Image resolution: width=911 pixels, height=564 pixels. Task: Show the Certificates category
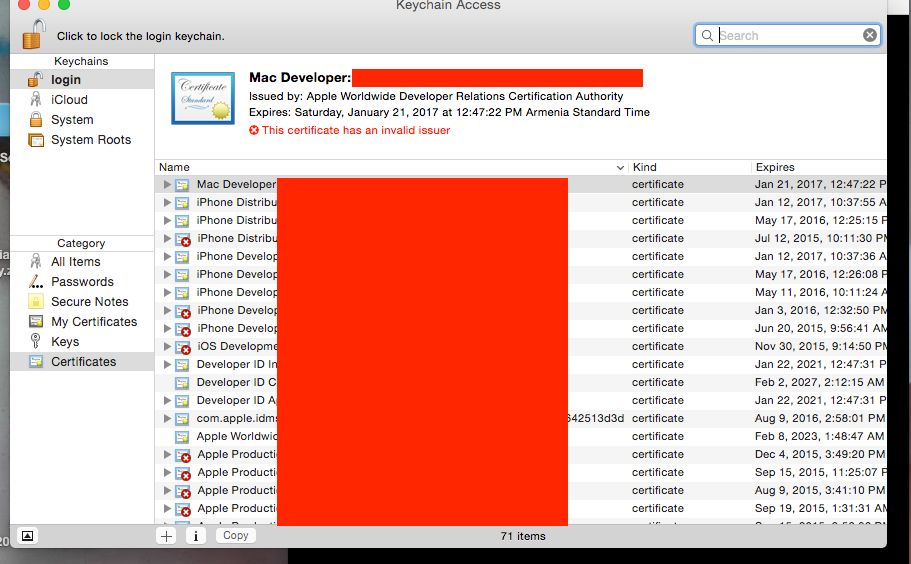click(82, 361)
